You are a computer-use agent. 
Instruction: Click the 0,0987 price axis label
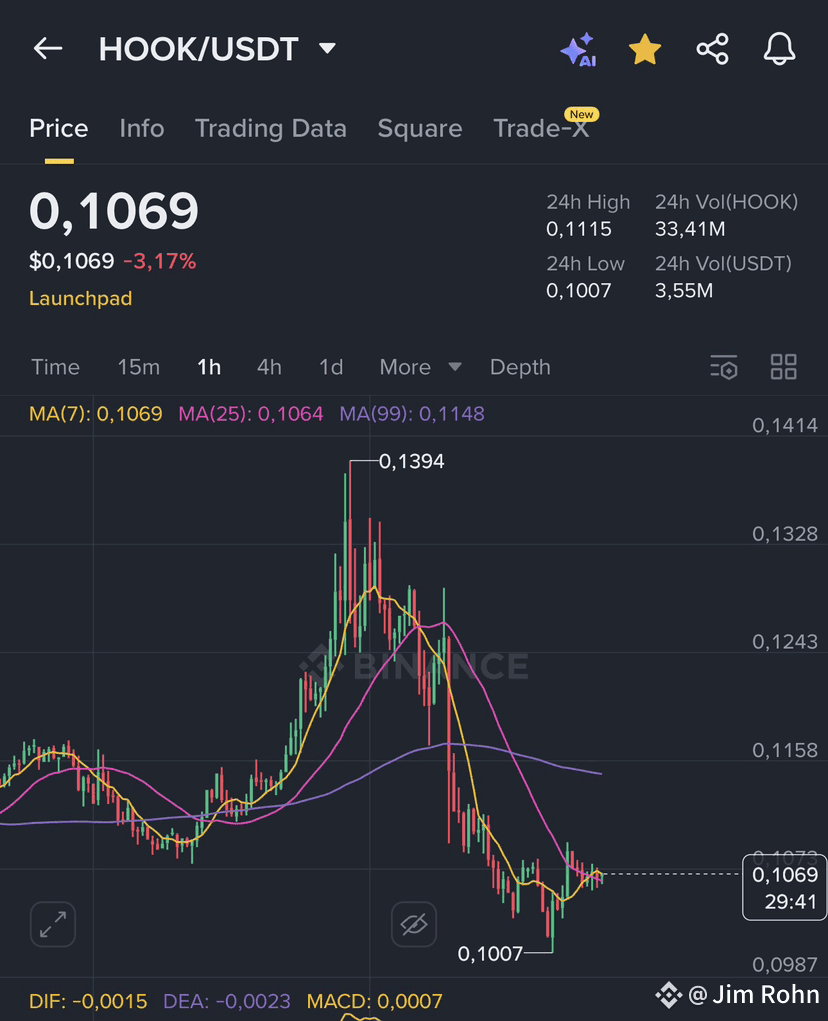tap(784, 964)
